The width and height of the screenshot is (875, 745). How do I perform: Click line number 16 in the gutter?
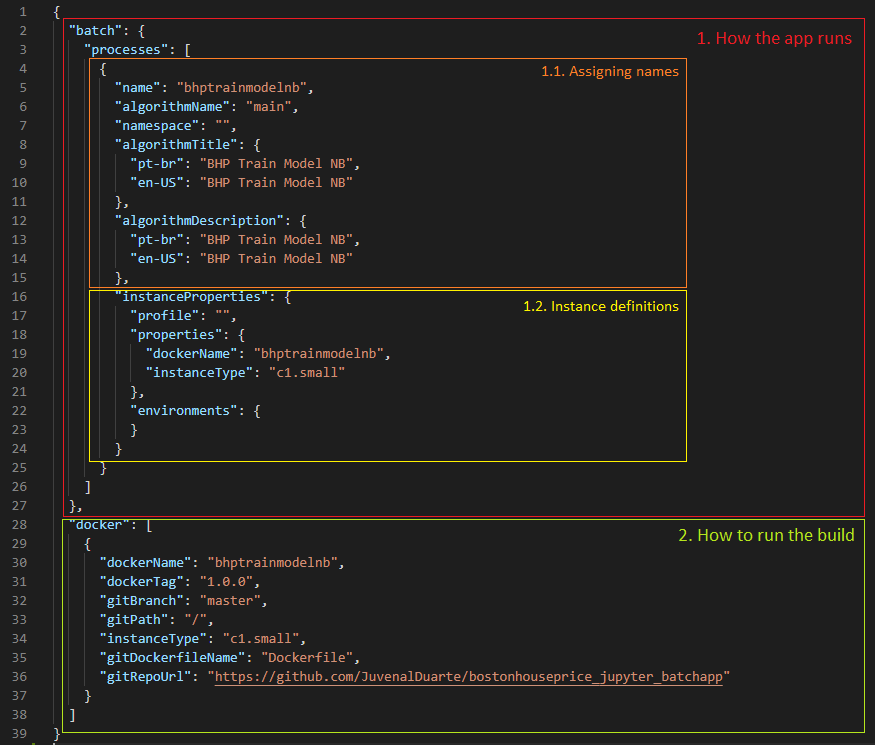19,296
